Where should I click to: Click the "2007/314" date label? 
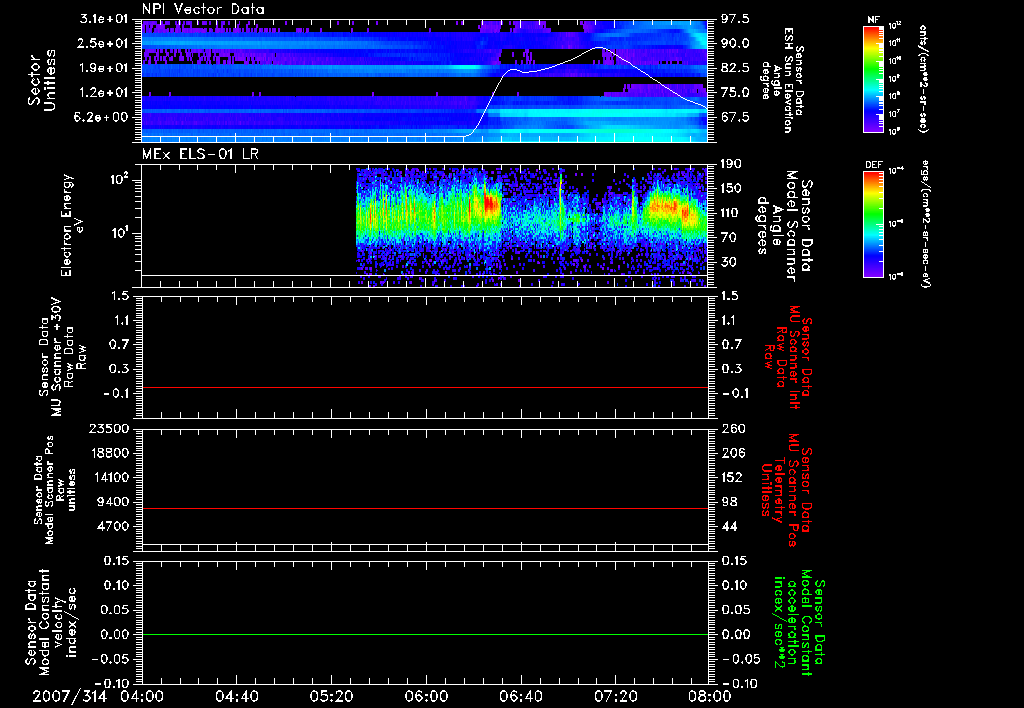(69, 696)
